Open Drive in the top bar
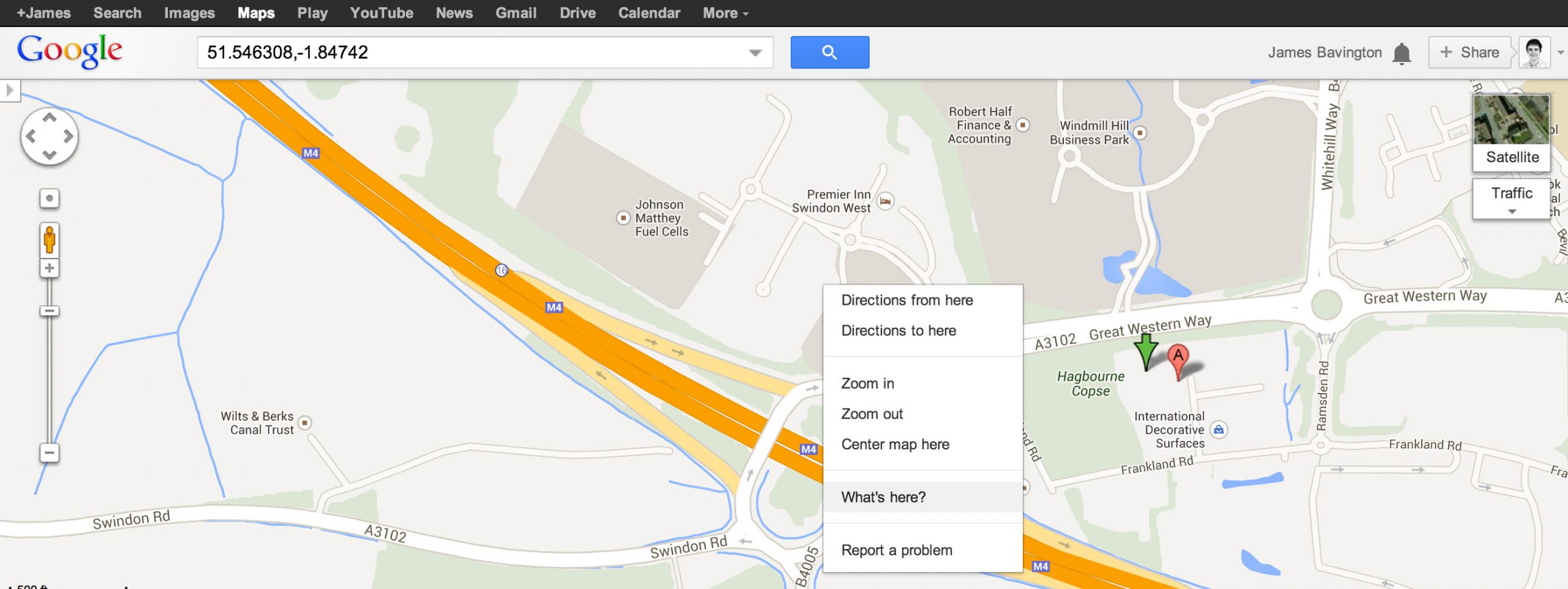Image resolution: width=1568 pixels, height=589 pixels. (x=578, y=13)
